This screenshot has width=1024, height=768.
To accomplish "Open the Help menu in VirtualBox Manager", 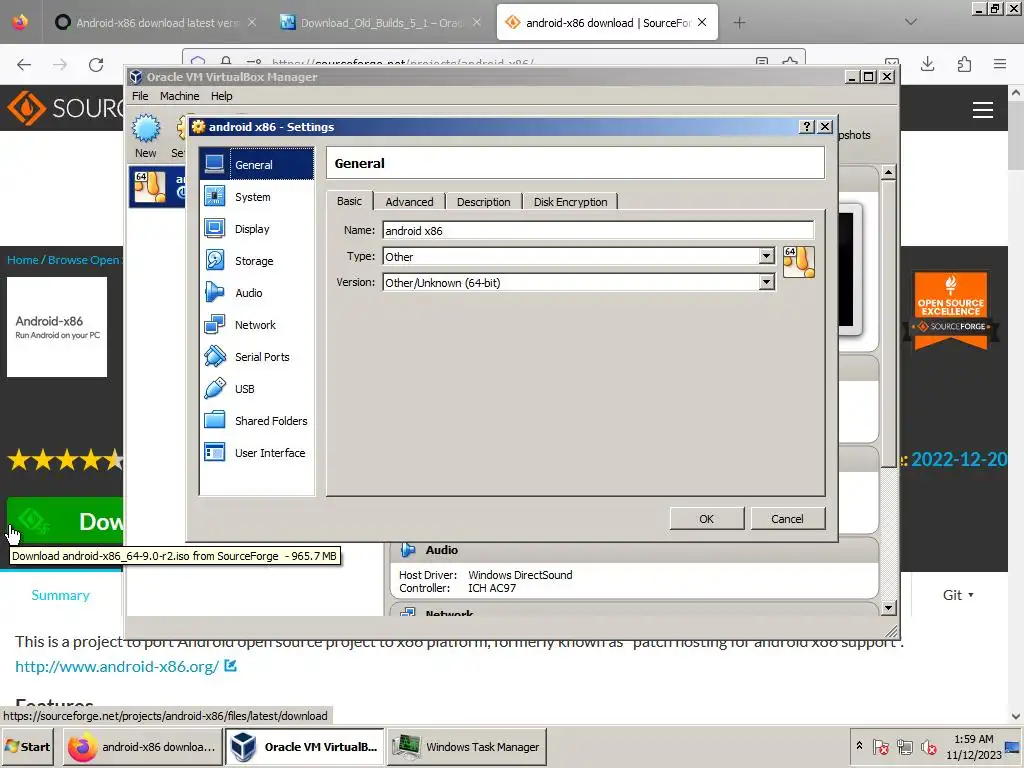I will point(221,96).
